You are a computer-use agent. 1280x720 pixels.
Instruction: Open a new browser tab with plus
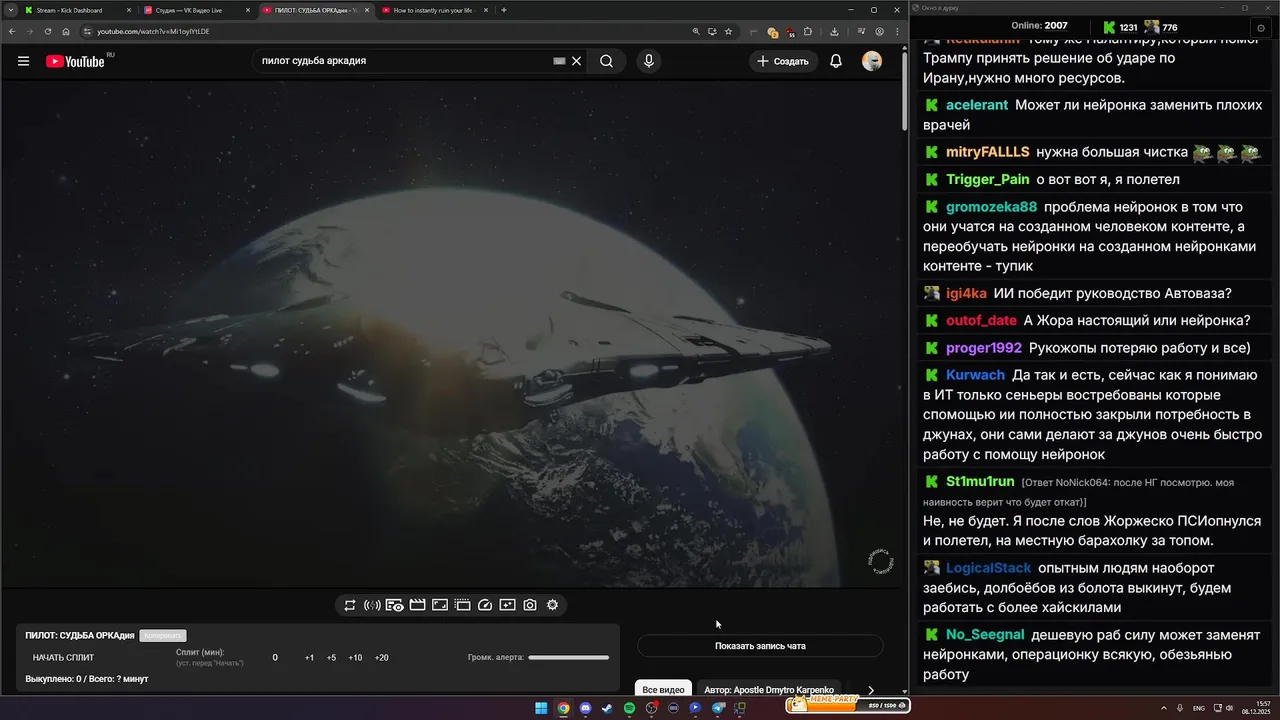504,10
